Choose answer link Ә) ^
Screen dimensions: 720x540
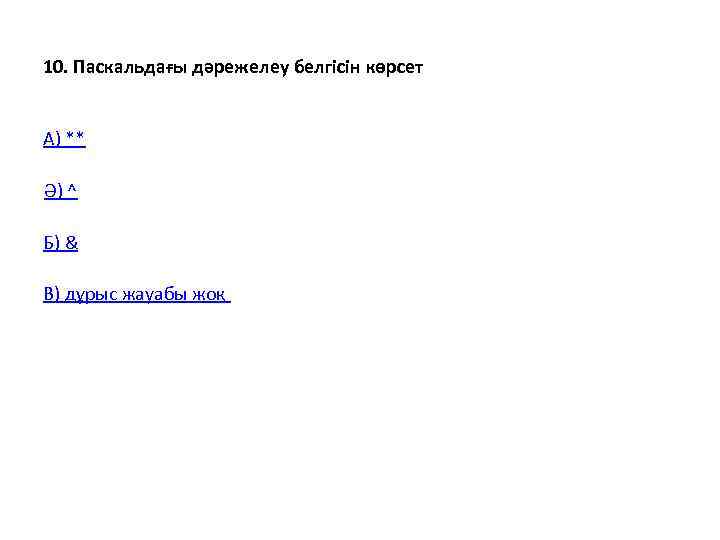(61, 191)
